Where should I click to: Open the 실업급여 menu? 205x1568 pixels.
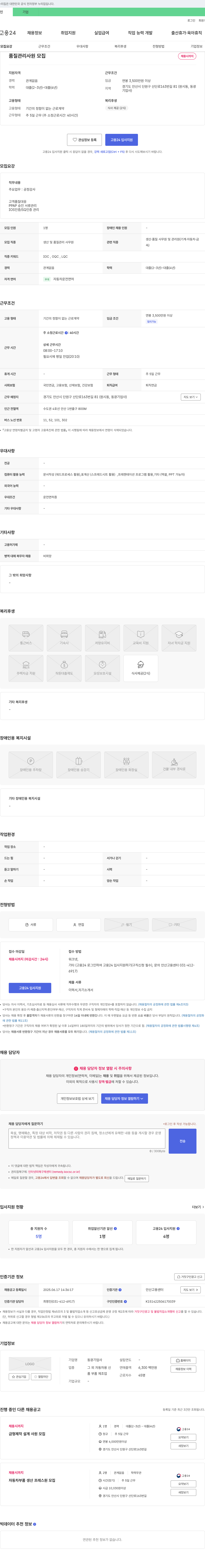[102, 33]
